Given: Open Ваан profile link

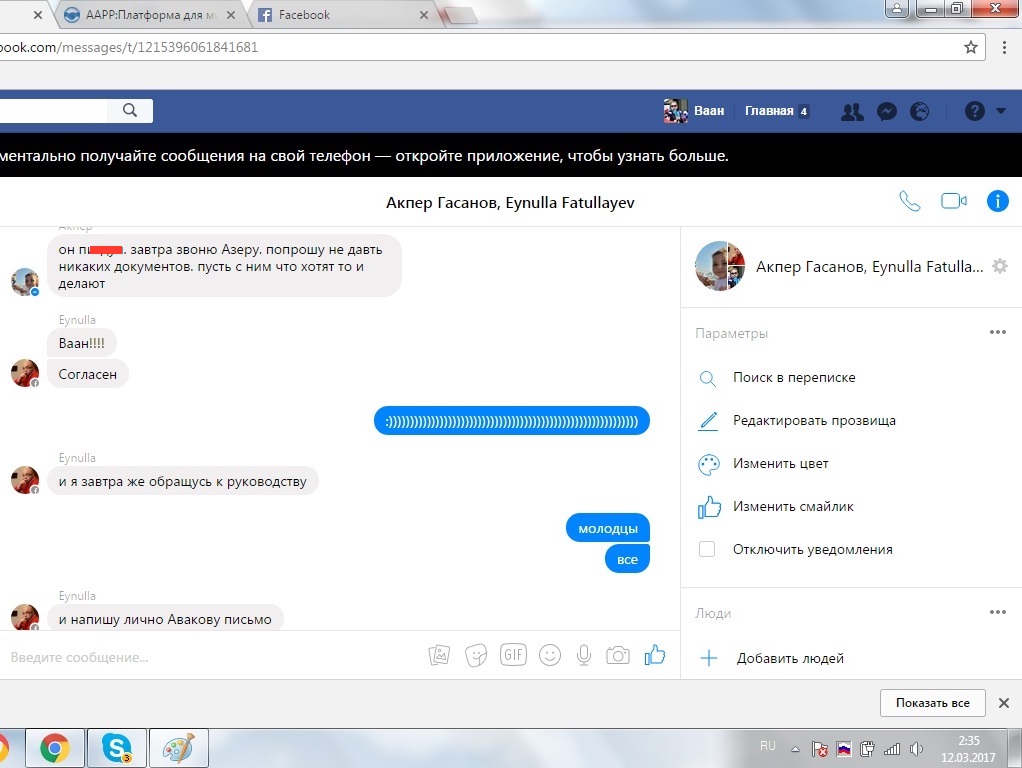Looking at the screenshot, I should pos(694,111).
